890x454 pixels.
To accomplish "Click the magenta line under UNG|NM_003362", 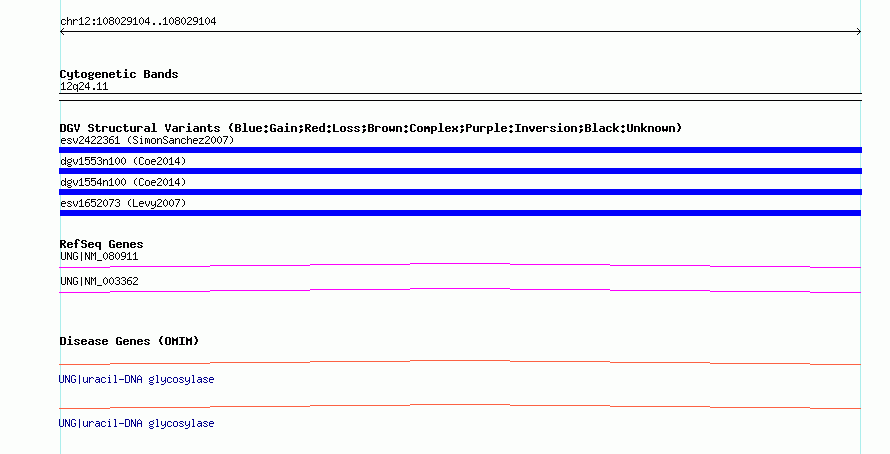I will click(460, 291).
